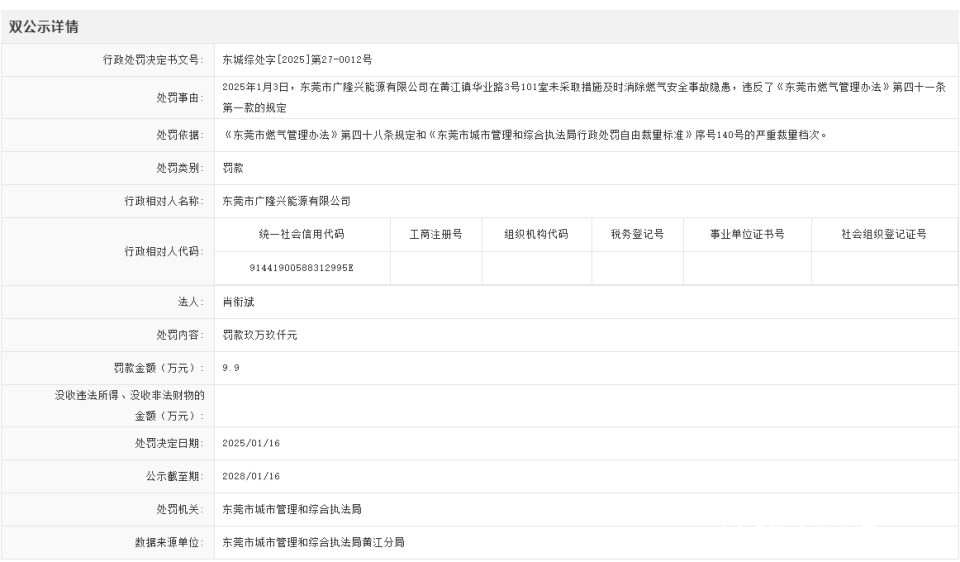Select penalty content 罚款玖万玖仟元

point(260,335)
